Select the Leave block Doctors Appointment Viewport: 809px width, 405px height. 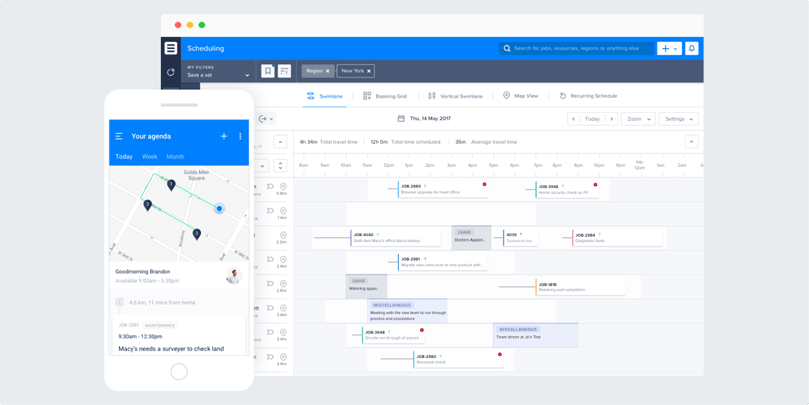[471, 238]
